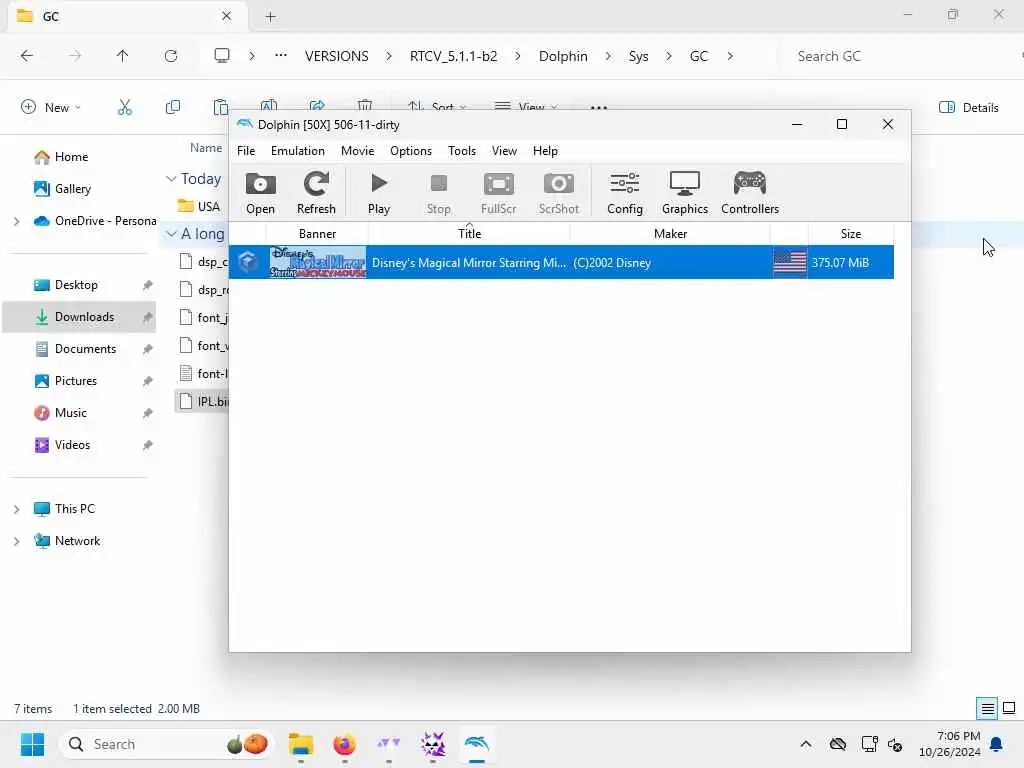1024x768 pixels.
Task: Select the GameCube platform icon in game row
Action: click(x=248, y=262)
